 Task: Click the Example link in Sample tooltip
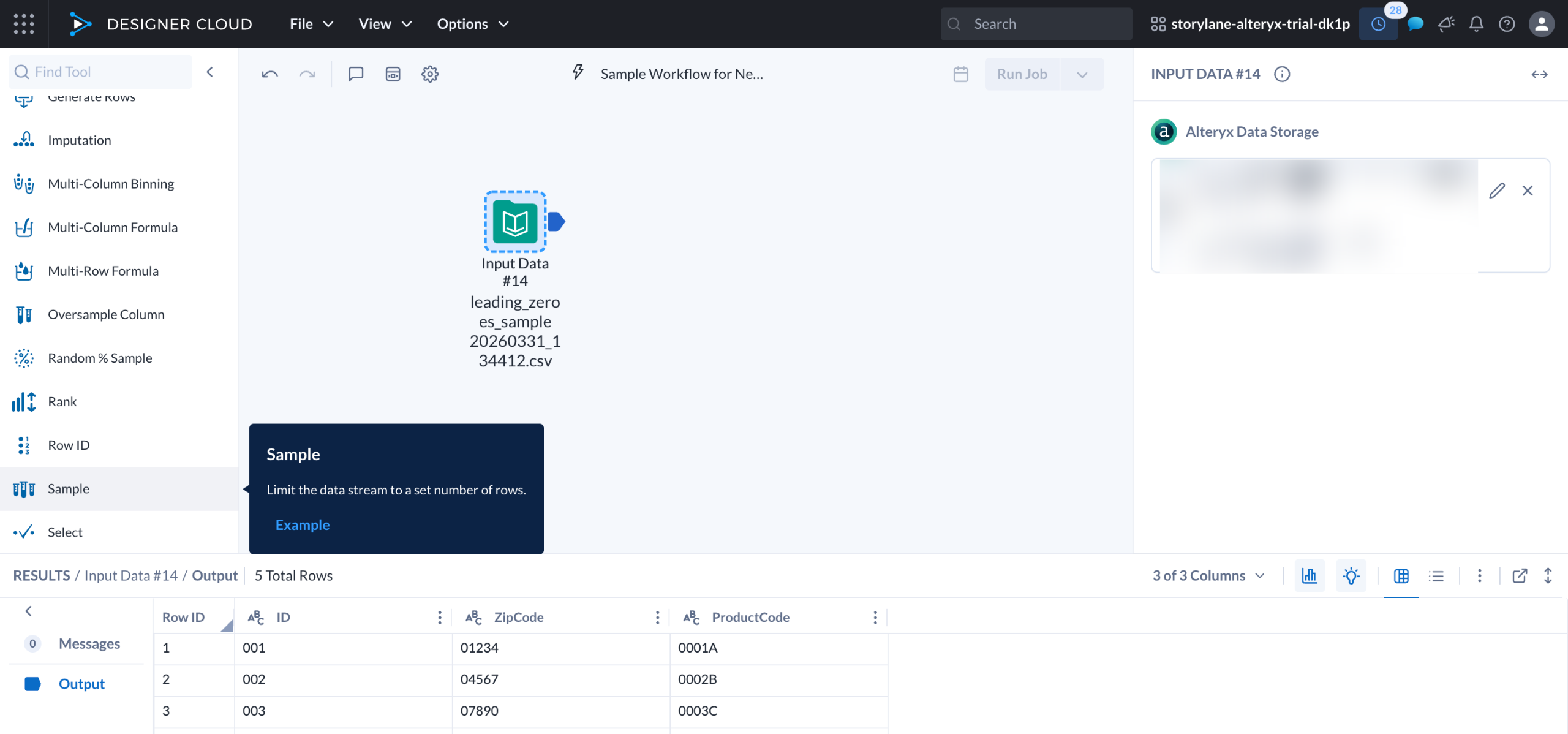tap(303, 524)
